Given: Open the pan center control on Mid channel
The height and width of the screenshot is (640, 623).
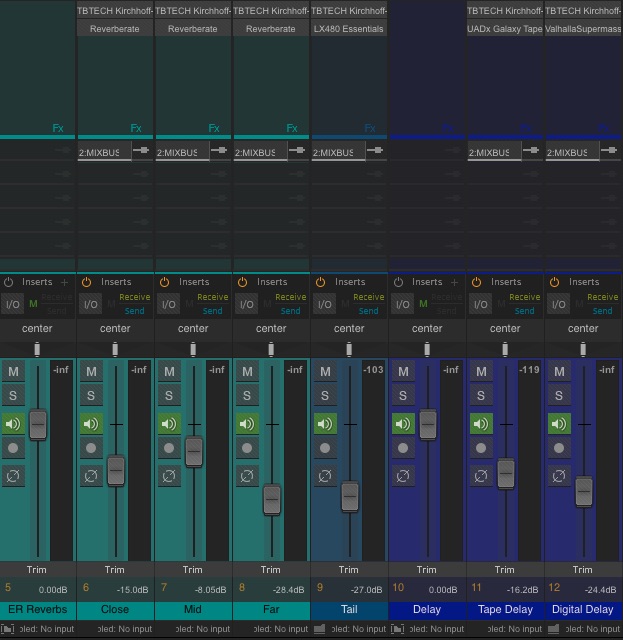Looking at the screenshot, I should [x=193, y=328].
